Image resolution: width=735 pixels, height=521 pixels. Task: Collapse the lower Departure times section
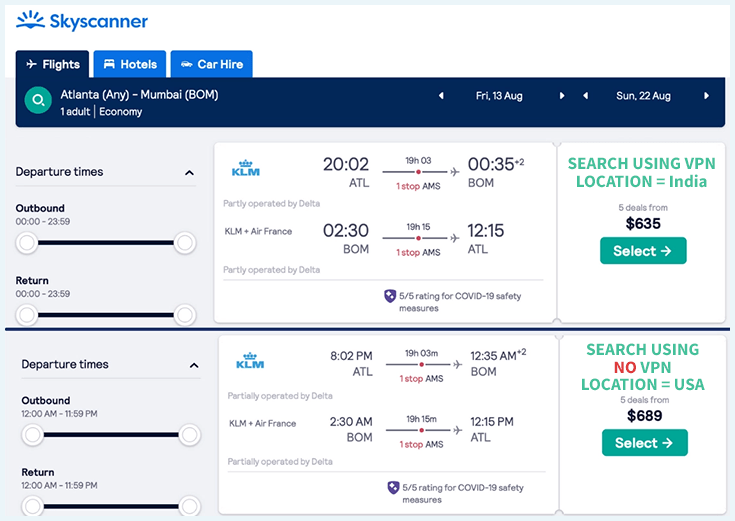click(194, 365)
